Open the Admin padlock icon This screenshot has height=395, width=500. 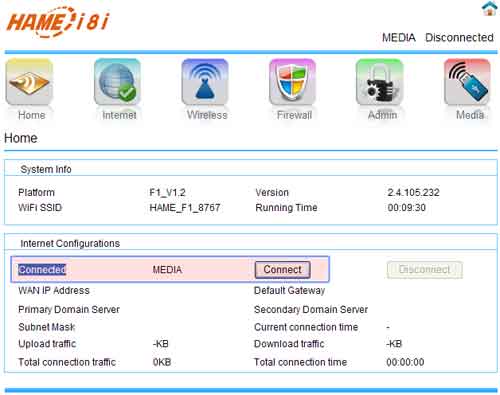tap(380, 82)
